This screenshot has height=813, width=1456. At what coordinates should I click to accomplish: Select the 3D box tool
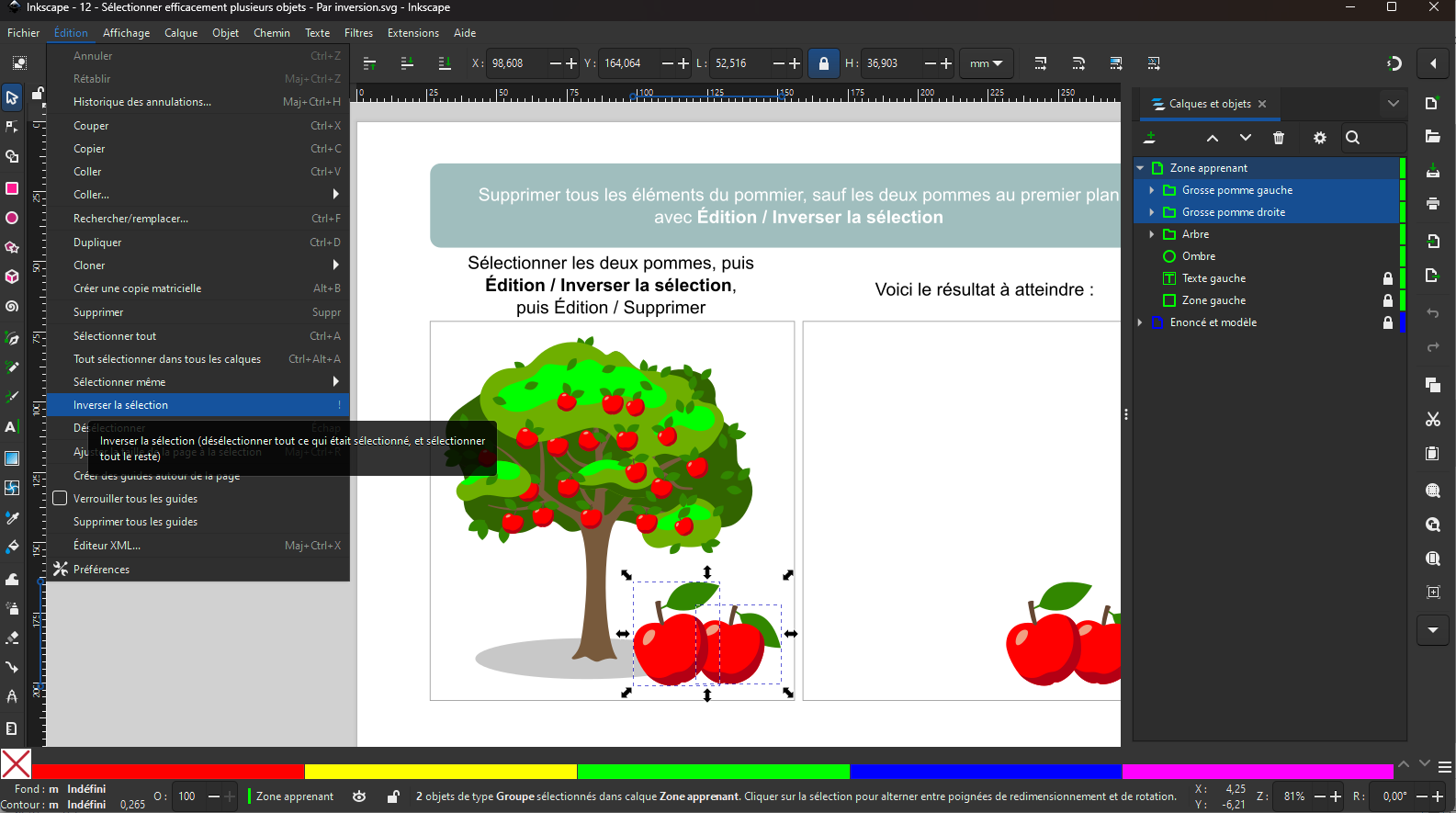tap(12, 277)
